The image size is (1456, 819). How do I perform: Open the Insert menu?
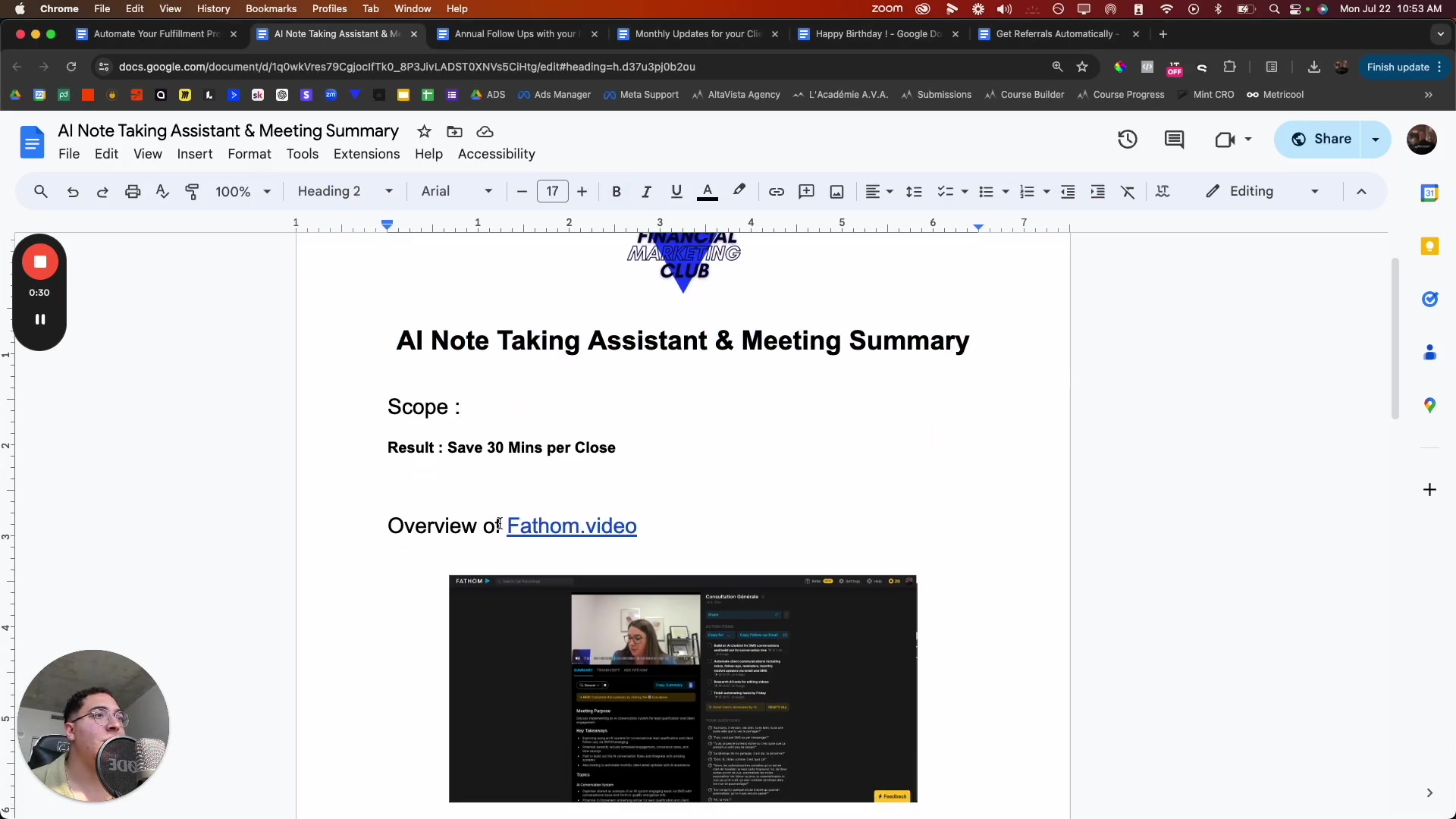(x=195, y=154)
